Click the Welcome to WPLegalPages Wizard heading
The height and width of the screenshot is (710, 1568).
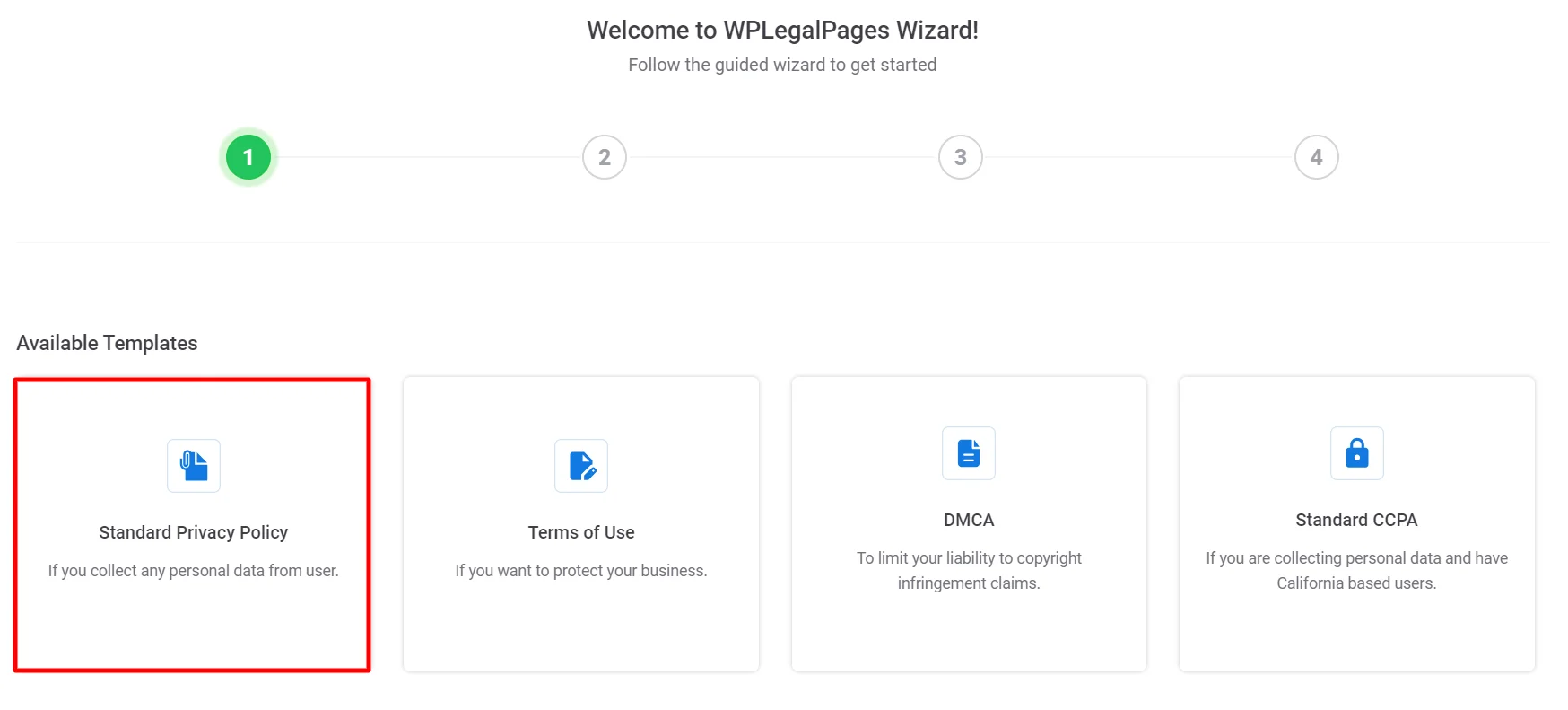[x=782, y=30]
